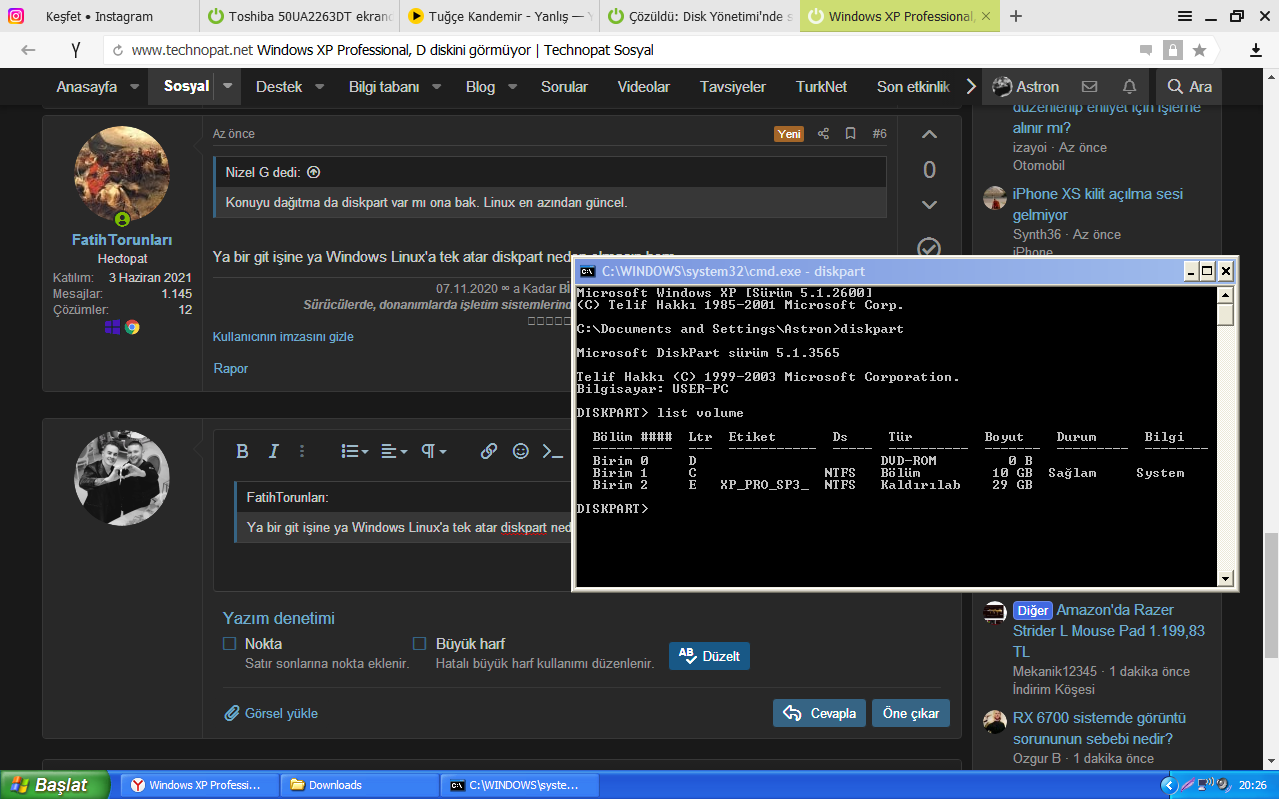This screenshot has height=799, width=1279.
Task: Enable the Büyük harf checkbox
Action: (x=420, y=644)
